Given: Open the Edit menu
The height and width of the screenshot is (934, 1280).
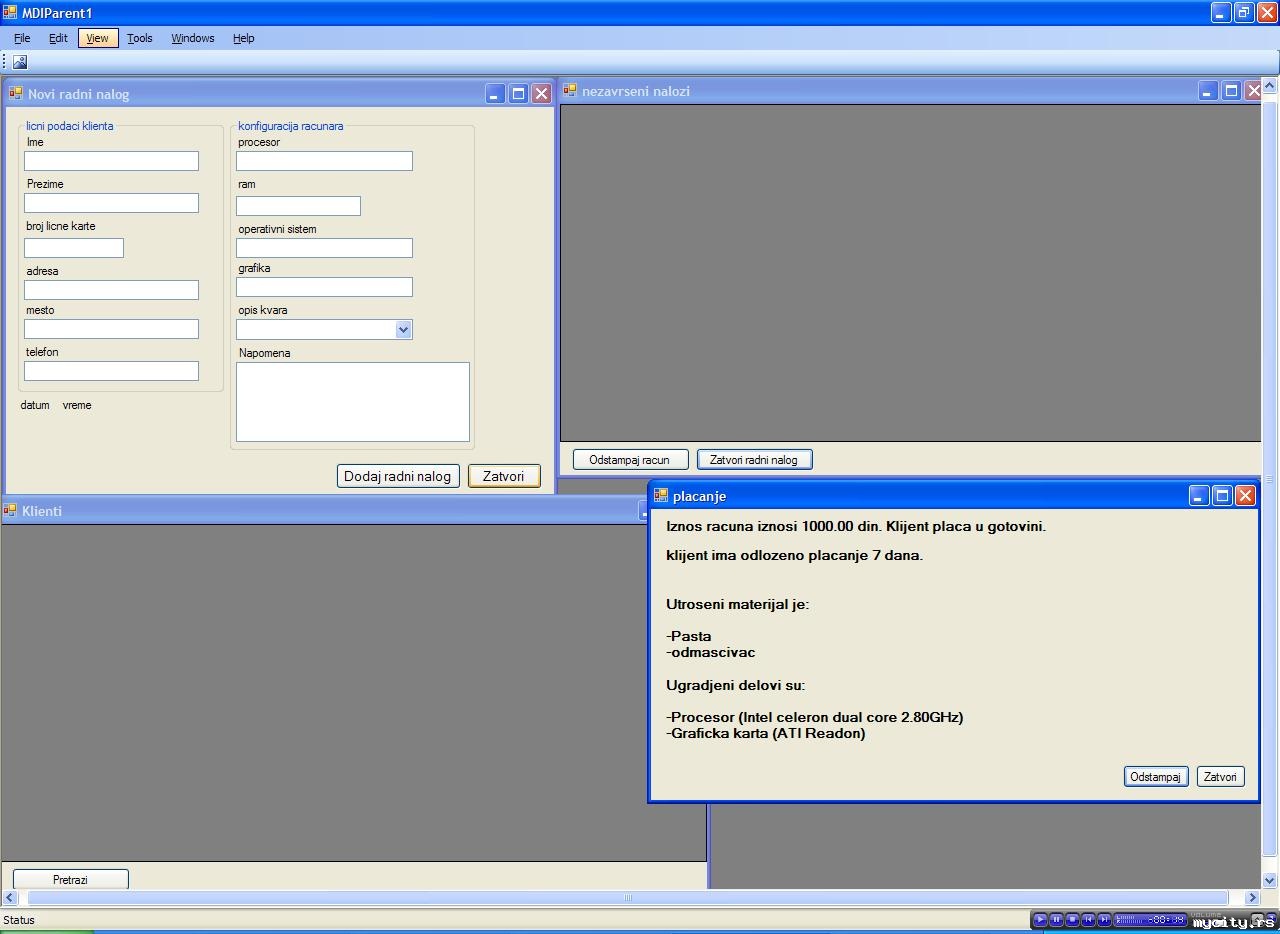Looking at the screenshot, I should (x=58, y=38).
